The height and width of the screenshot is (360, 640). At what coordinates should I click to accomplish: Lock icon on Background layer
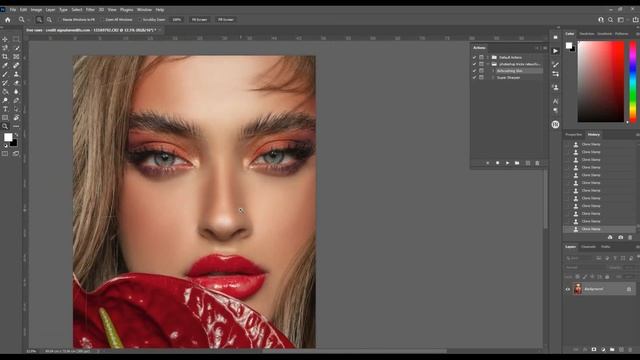tap(629, 289)
